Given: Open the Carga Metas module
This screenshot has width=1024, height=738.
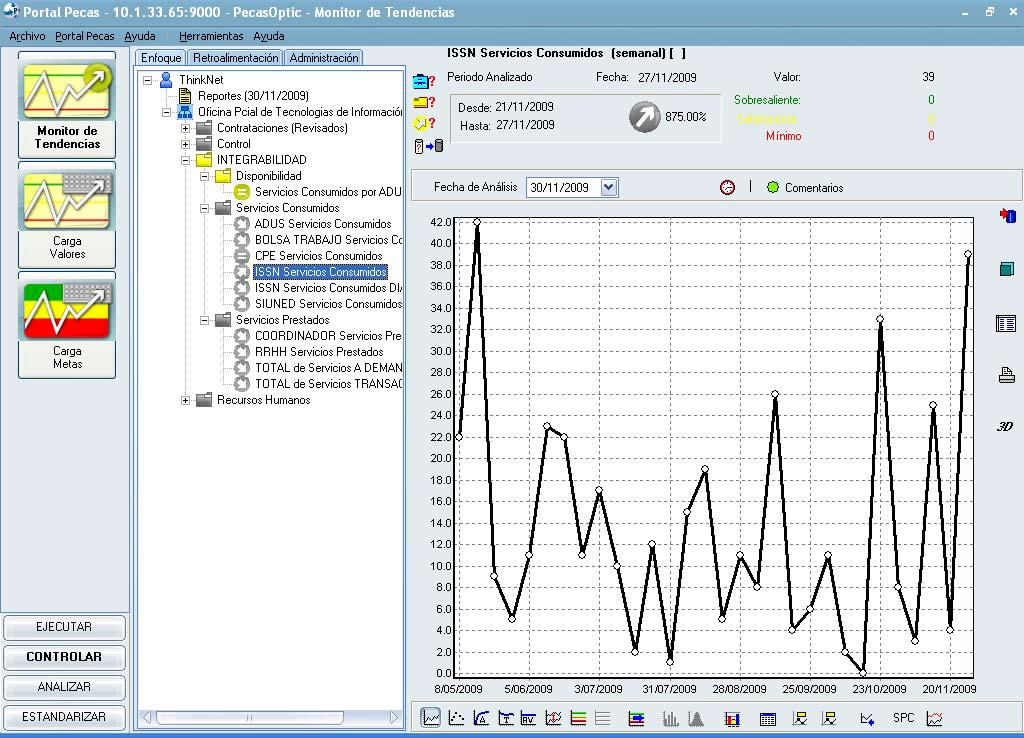Looking at the screenshot, I should tap(67, 325).
